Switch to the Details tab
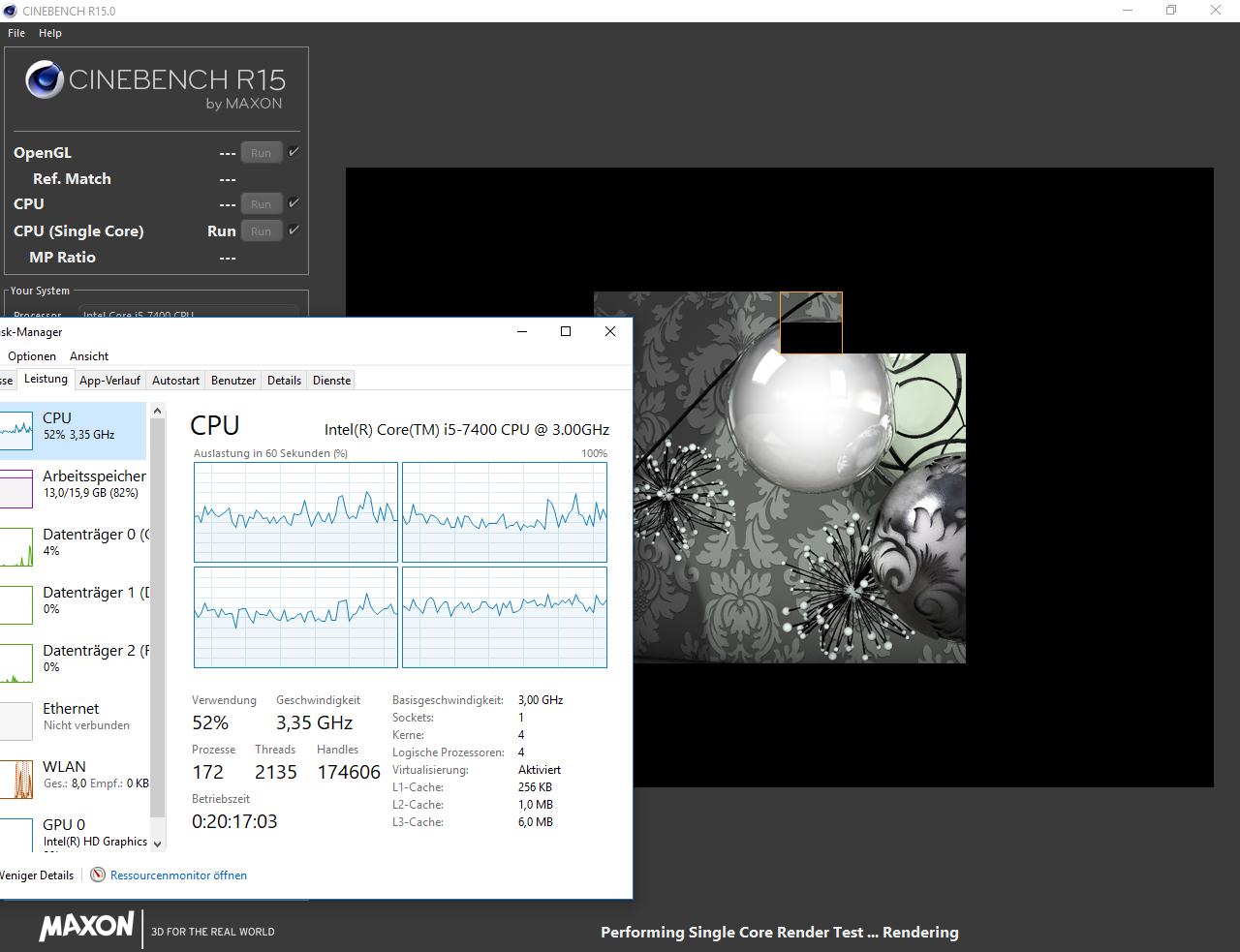Viewport: 1240px width, 952px height. point(284,381)
